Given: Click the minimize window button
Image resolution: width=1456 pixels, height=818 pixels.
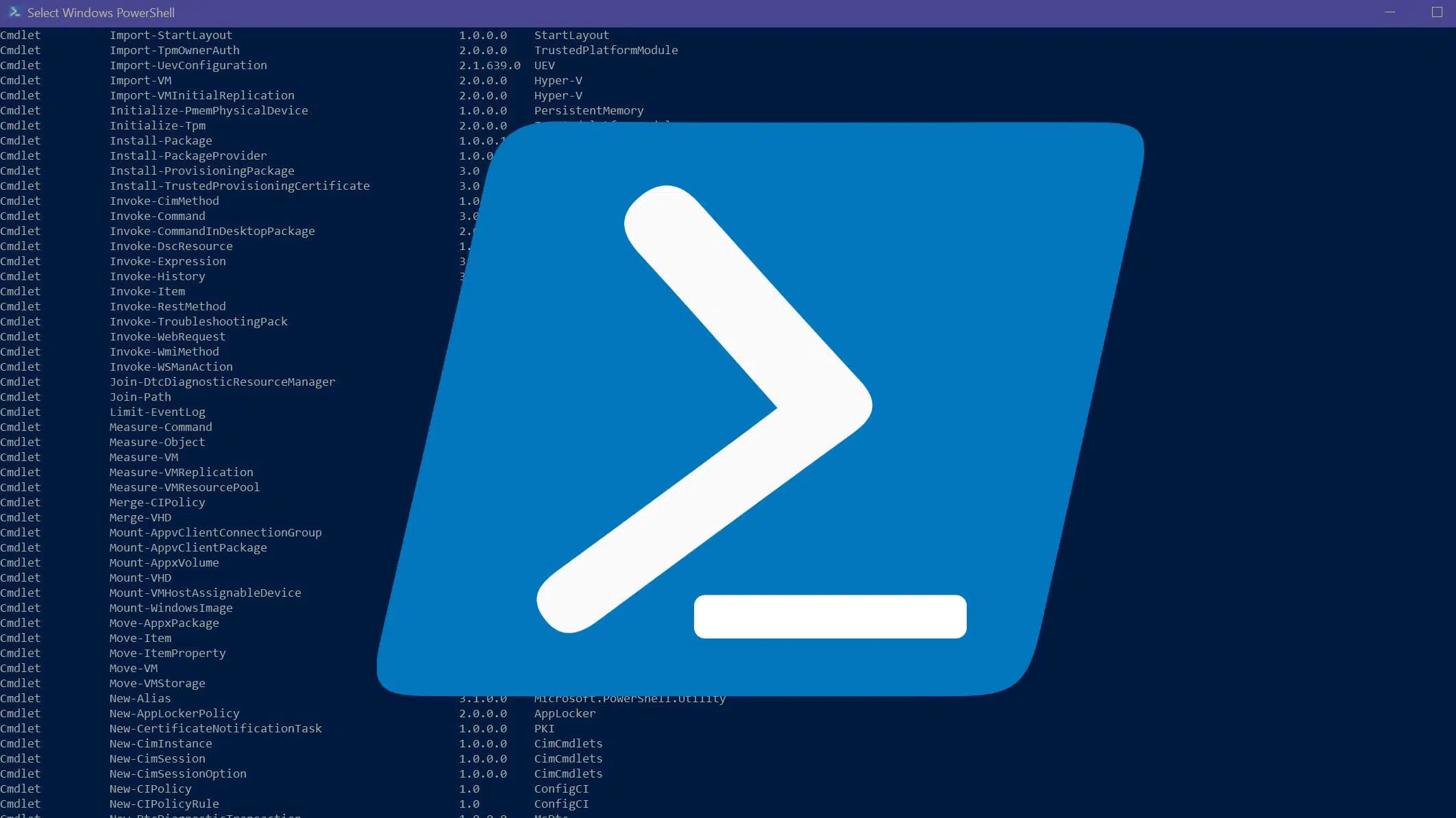Looking at the screenshot, I should [1390, 12].
